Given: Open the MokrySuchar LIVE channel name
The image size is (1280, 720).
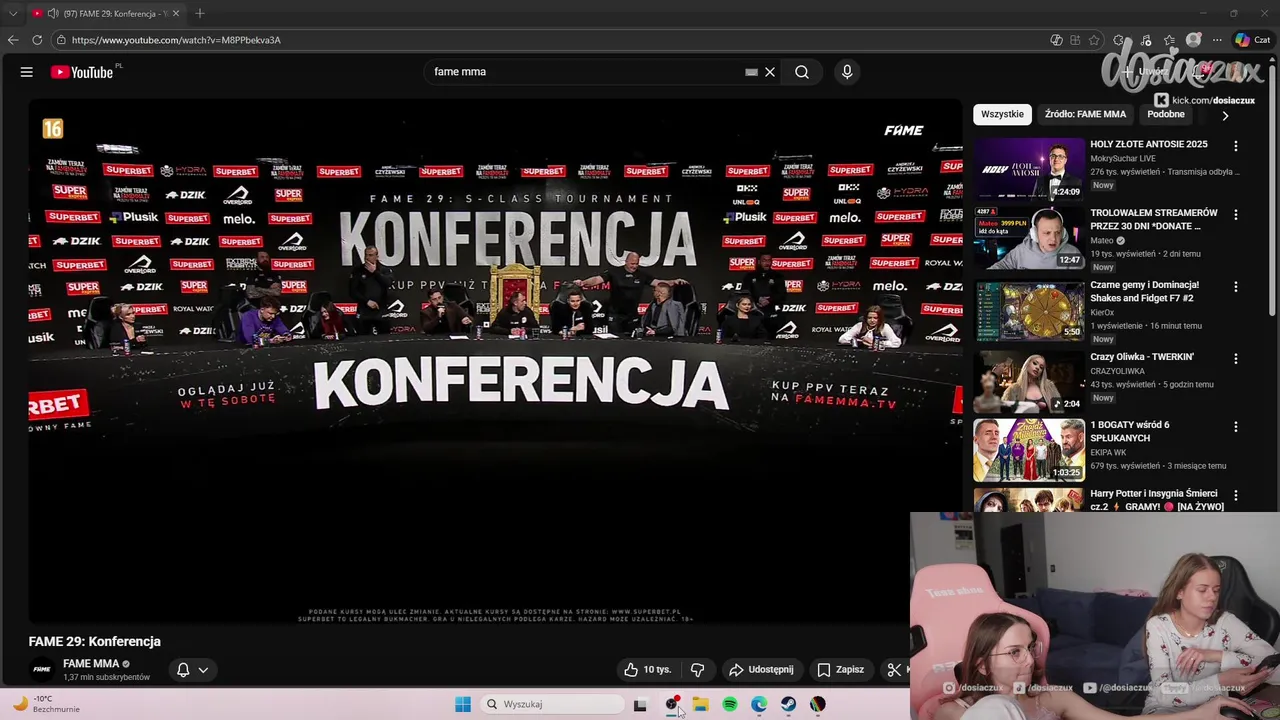Looking at the screenshot, I should (x=1123, y=158).
